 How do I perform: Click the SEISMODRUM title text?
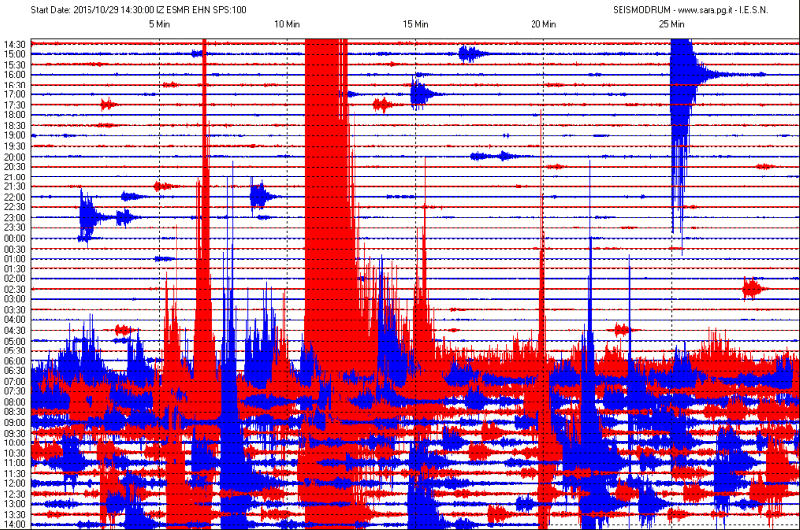coord(643,9)
